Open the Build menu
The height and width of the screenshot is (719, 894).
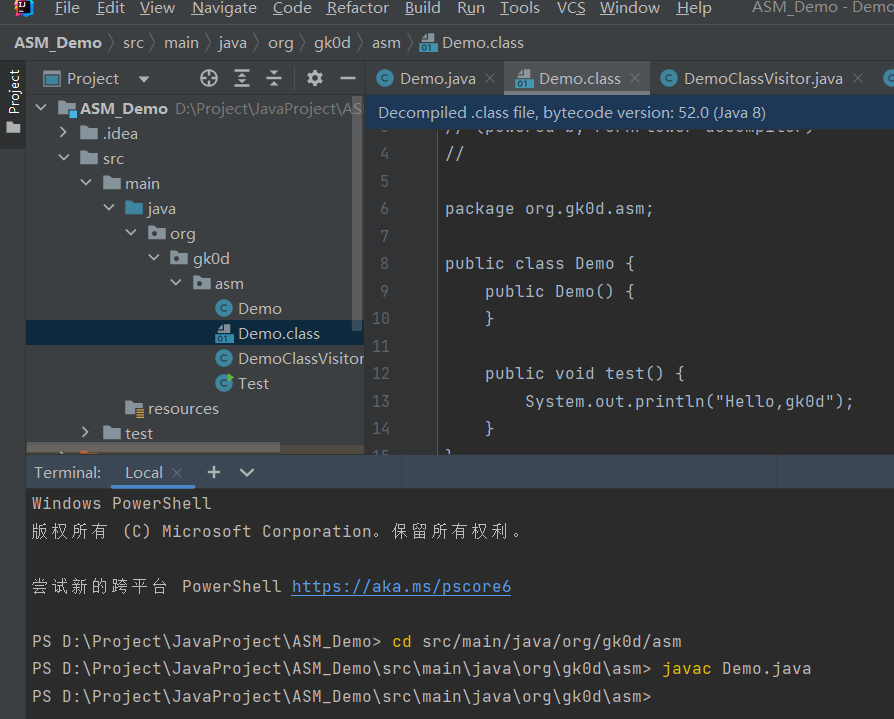pyautogui.click(x=422, y=8)
